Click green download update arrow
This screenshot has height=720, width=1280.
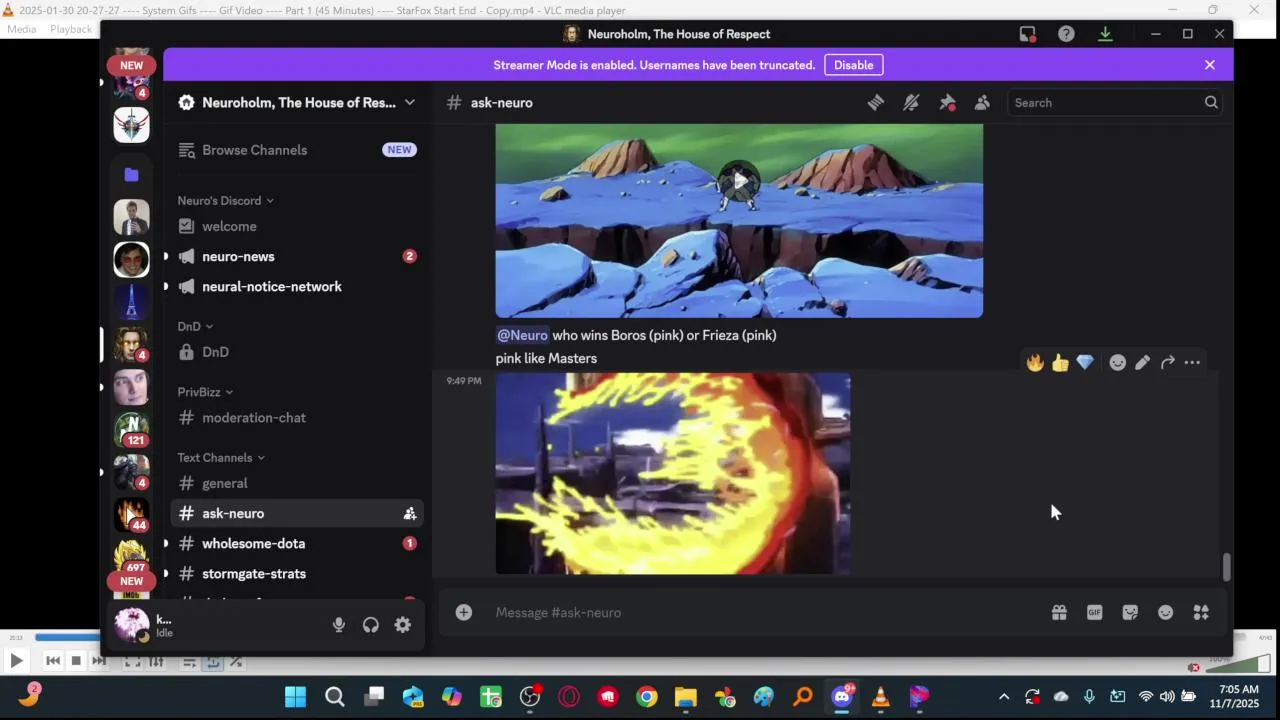pyautogui.click(x=1105, y=34)
